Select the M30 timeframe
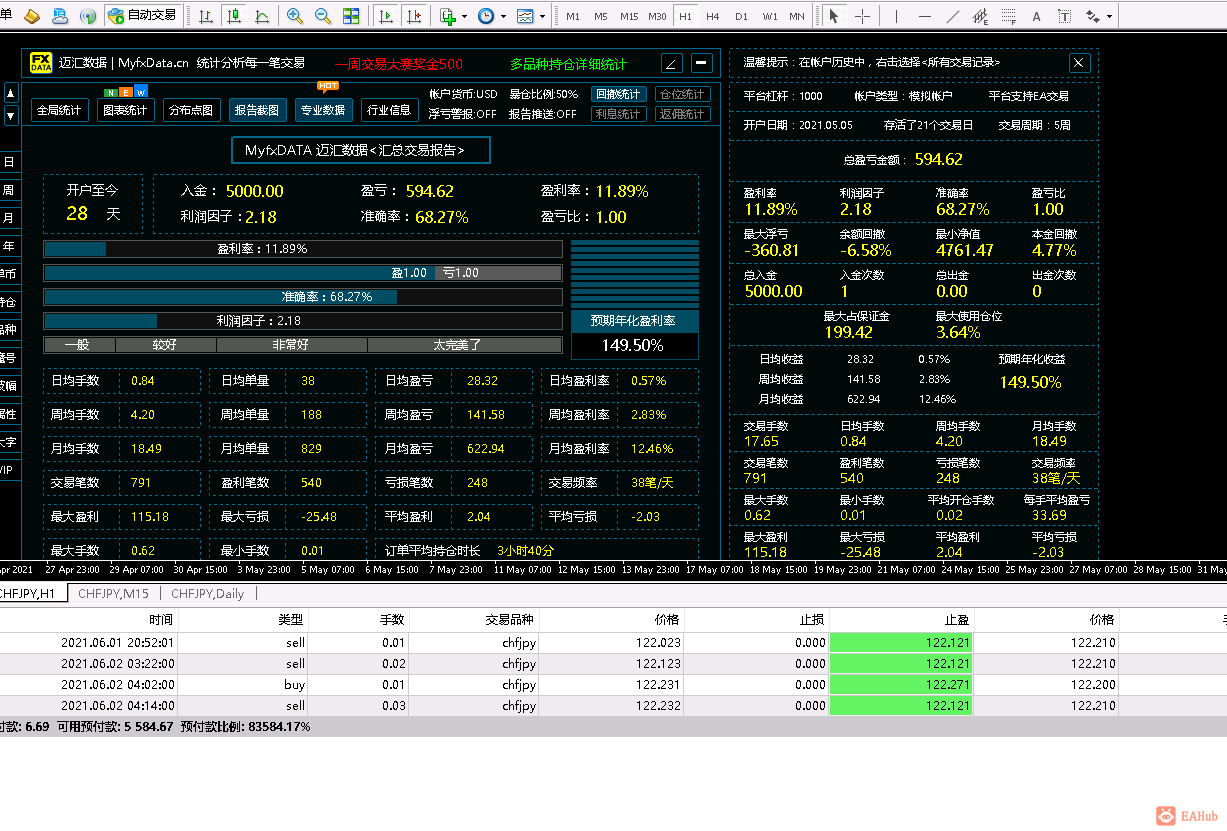Image resolution: width=1227 pixels, height=831 pixels. click(x=657, y=16)
